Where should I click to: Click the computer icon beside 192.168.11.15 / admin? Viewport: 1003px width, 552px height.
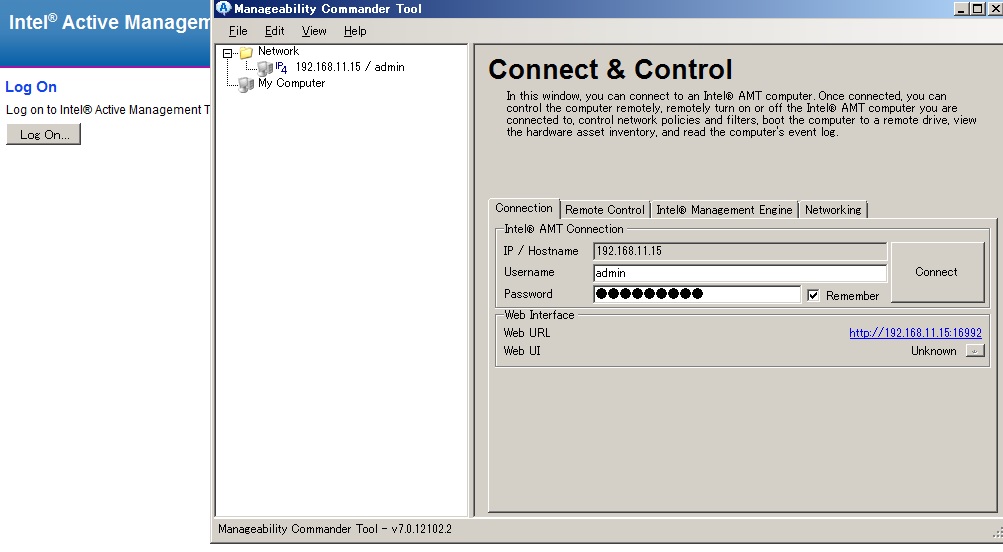[x=265, y=67]
